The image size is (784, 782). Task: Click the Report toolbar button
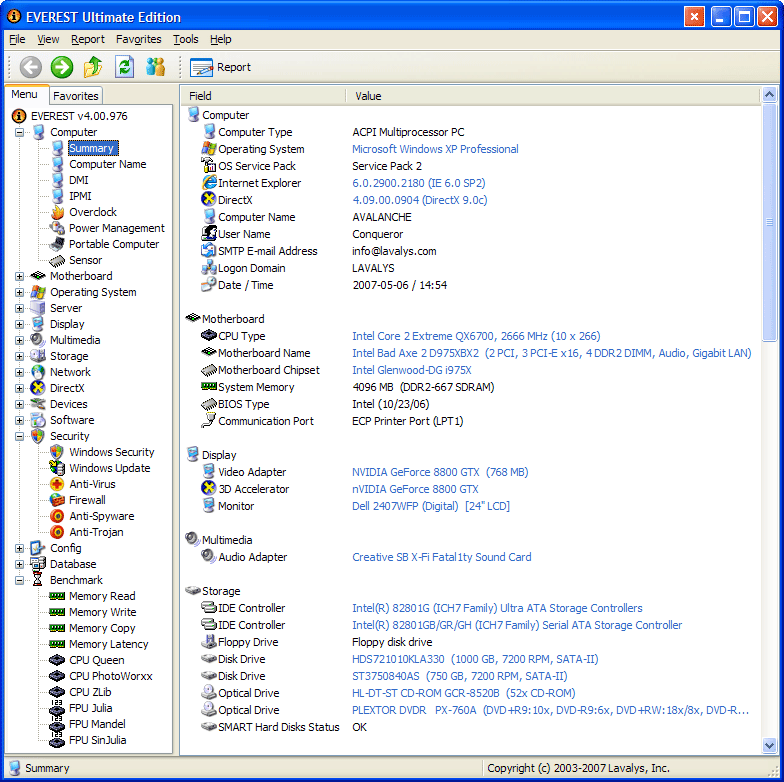point(221,67)
